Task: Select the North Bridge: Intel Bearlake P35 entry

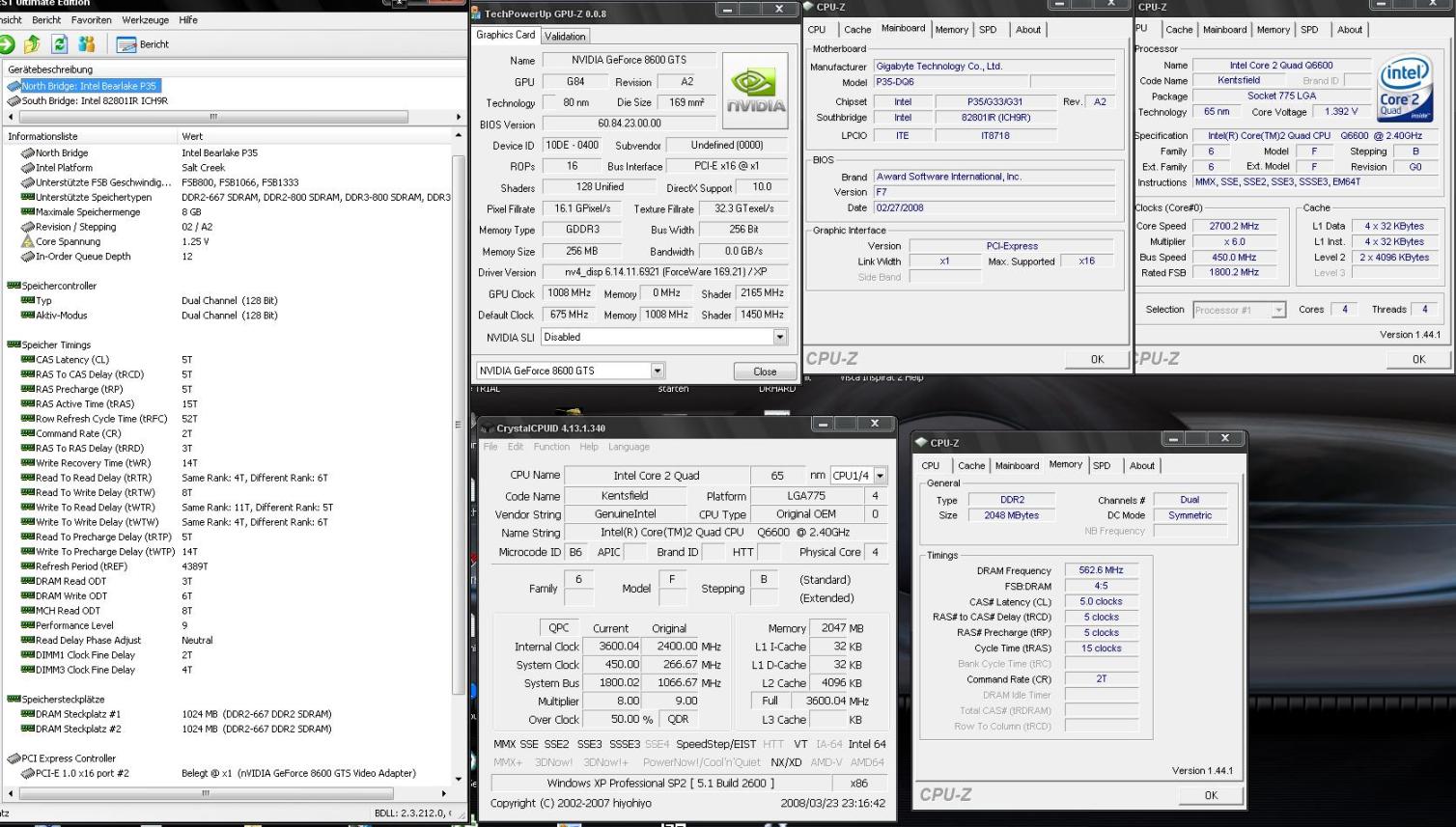Action: click(89, 86)
